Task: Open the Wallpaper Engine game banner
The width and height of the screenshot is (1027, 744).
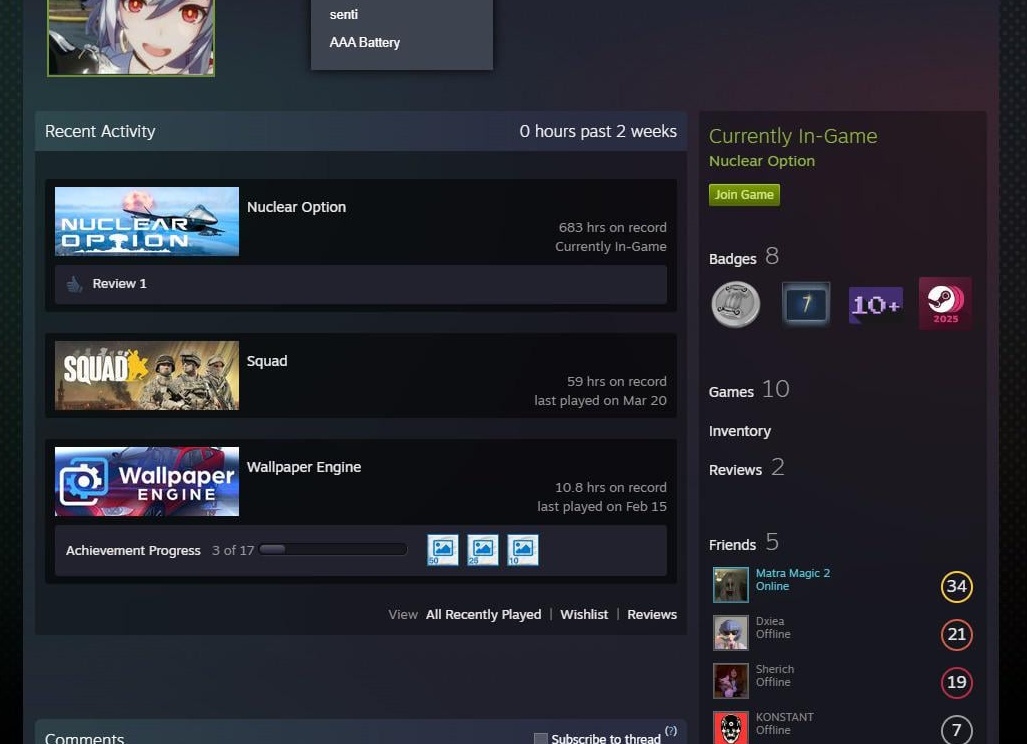Action: pos(147,481)
